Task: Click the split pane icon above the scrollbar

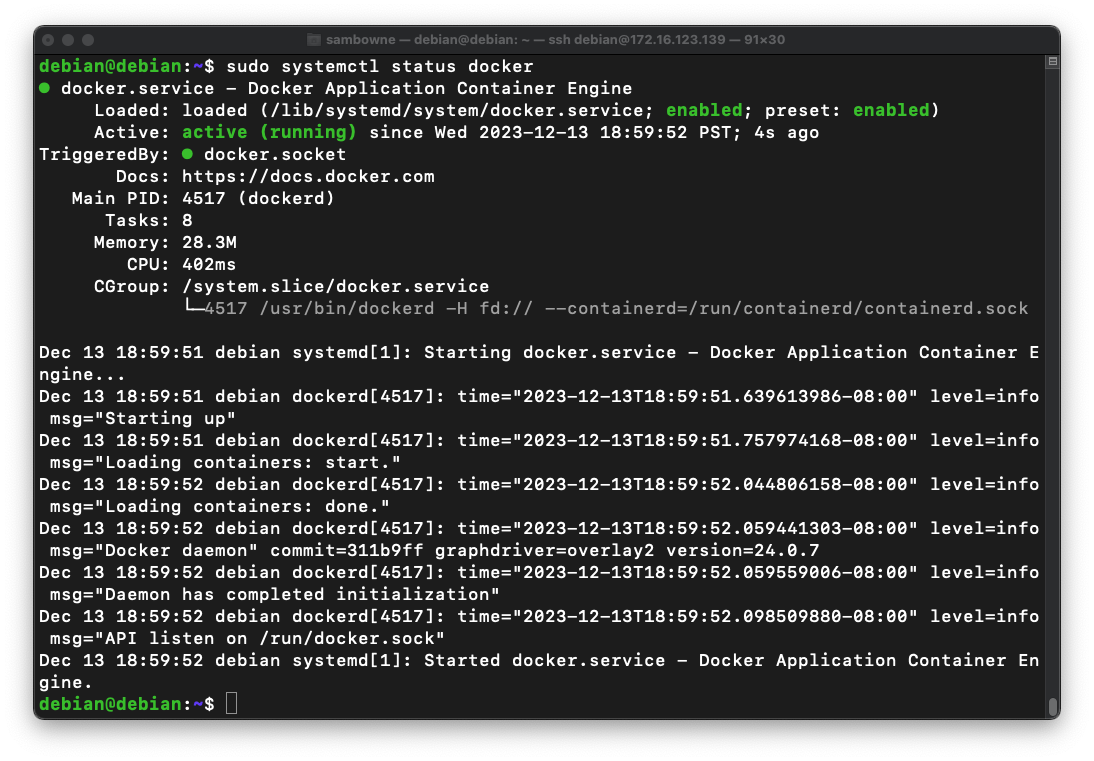Action: 1052,61
